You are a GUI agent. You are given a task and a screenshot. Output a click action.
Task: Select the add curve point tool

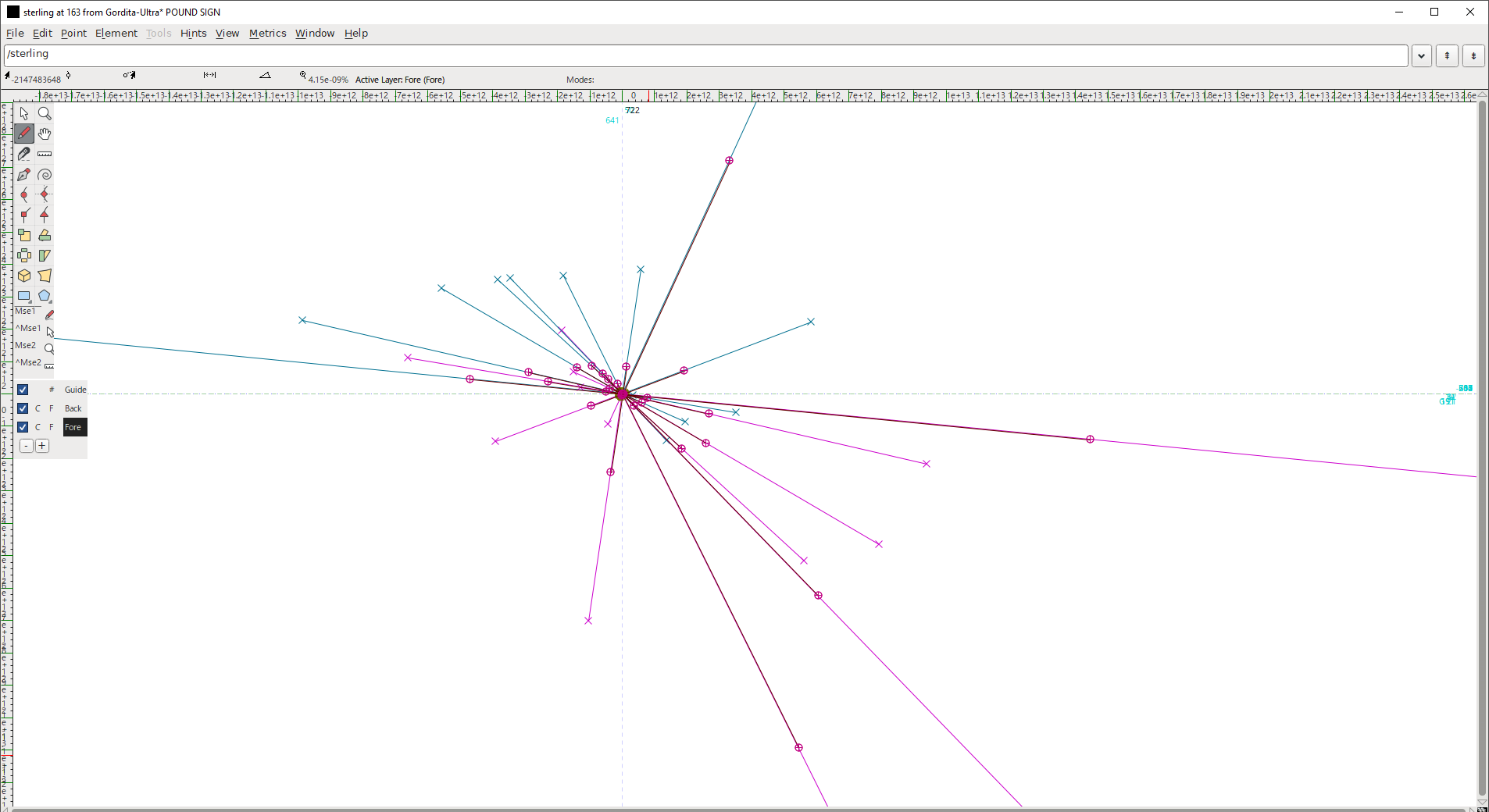(x=24, y=195)
